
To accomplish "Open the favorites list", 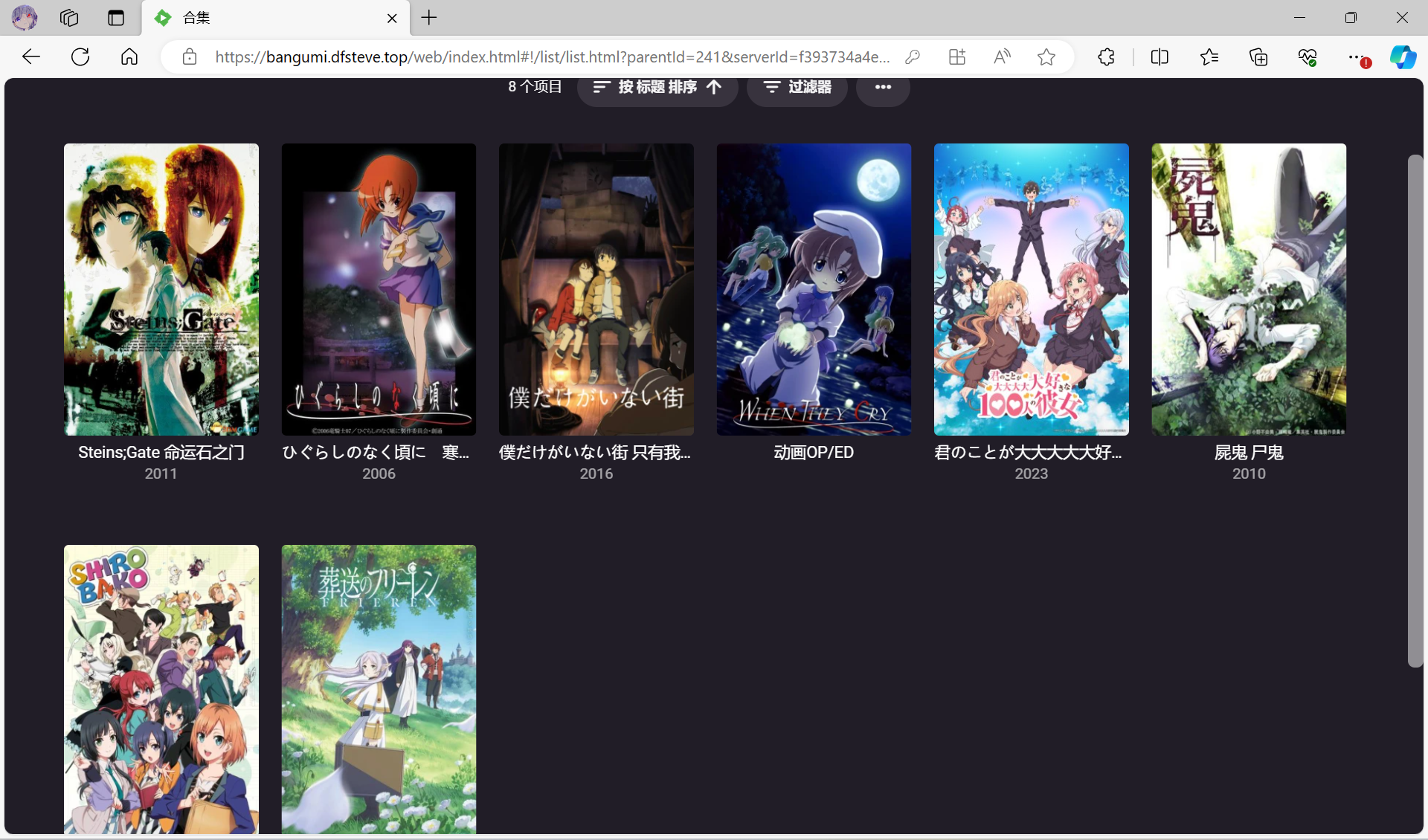I will (x=1209, y=57).
